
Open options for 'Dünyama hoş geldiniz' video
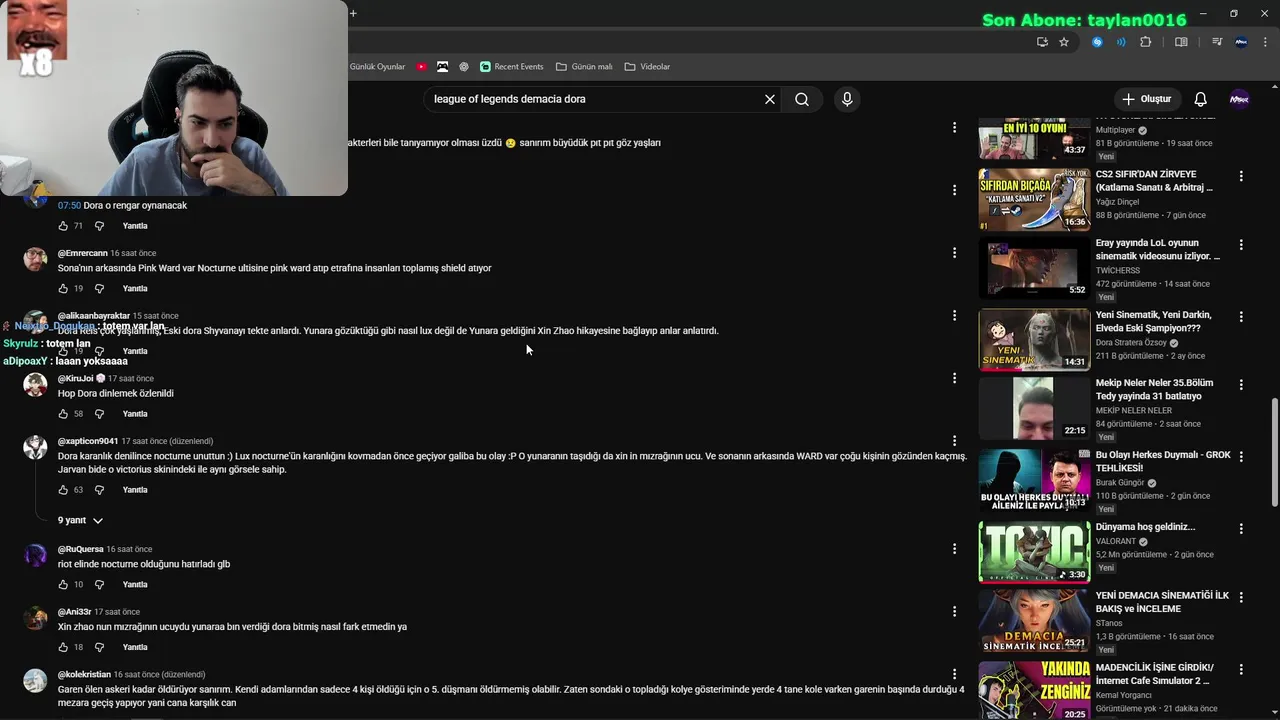[x=1241, y=528]
